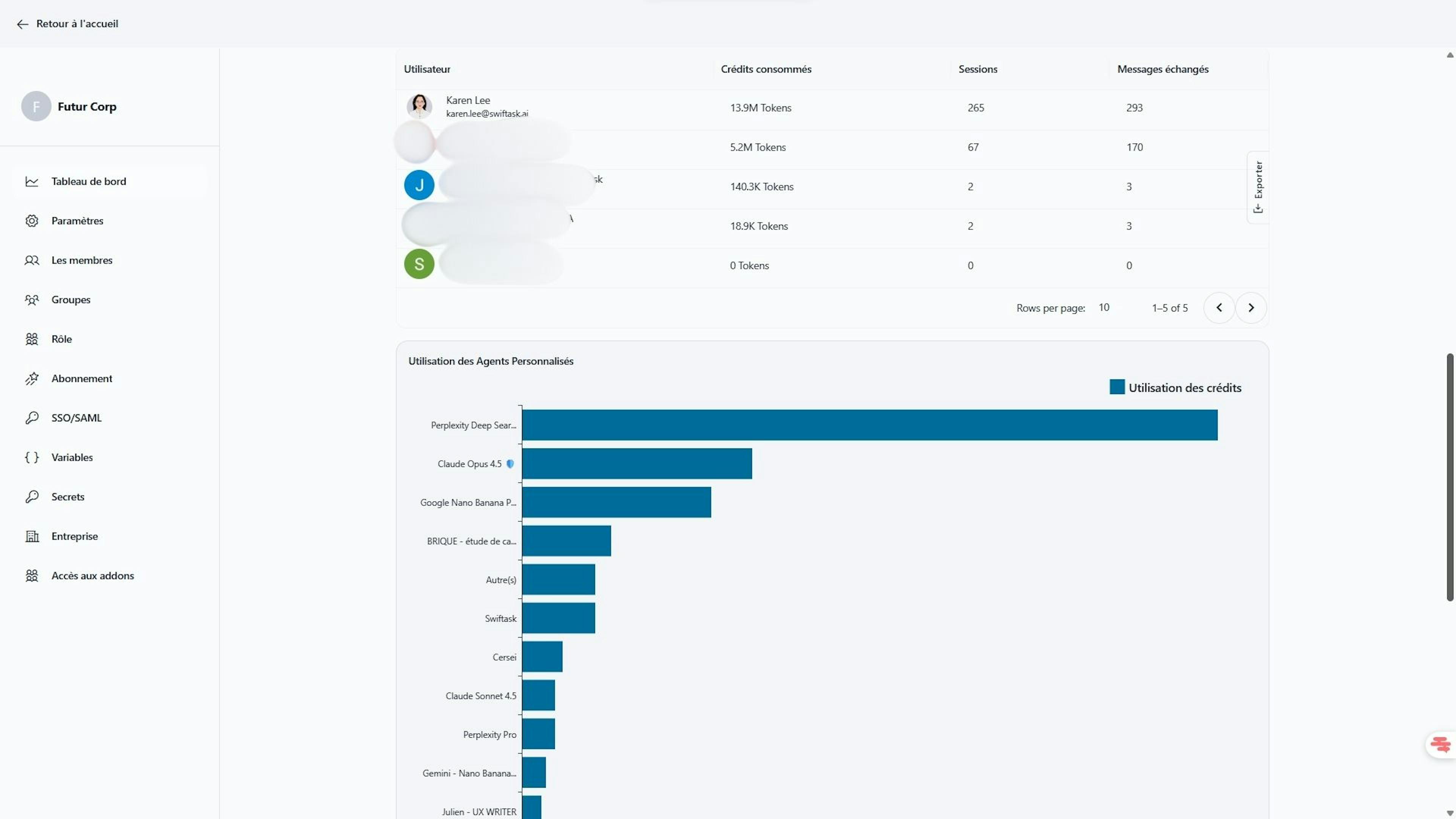Click the Entreprise building icon

click(31, 537)
